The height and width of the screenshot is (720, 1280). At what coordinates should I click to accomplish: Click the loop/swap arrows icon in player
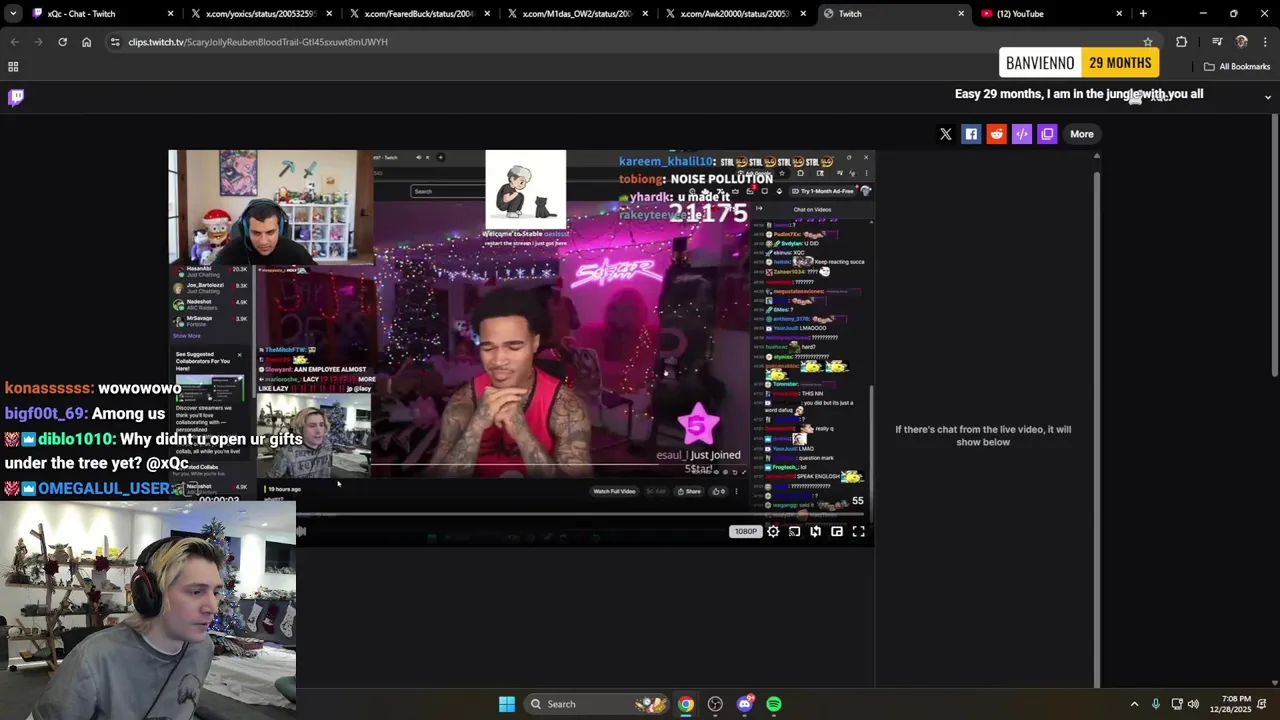tap(815, 532)
